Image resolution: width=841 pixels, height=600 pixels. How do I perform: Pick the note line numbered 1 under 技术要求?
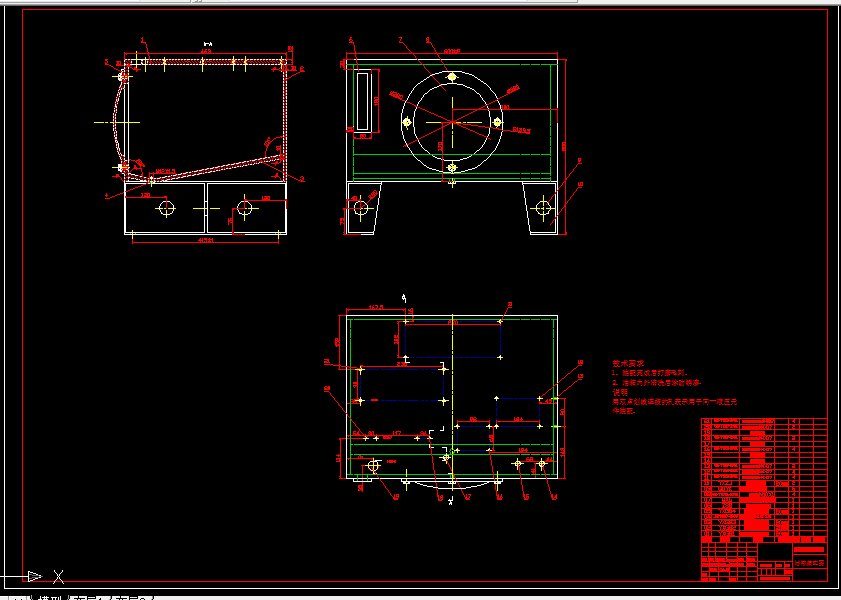650,373
